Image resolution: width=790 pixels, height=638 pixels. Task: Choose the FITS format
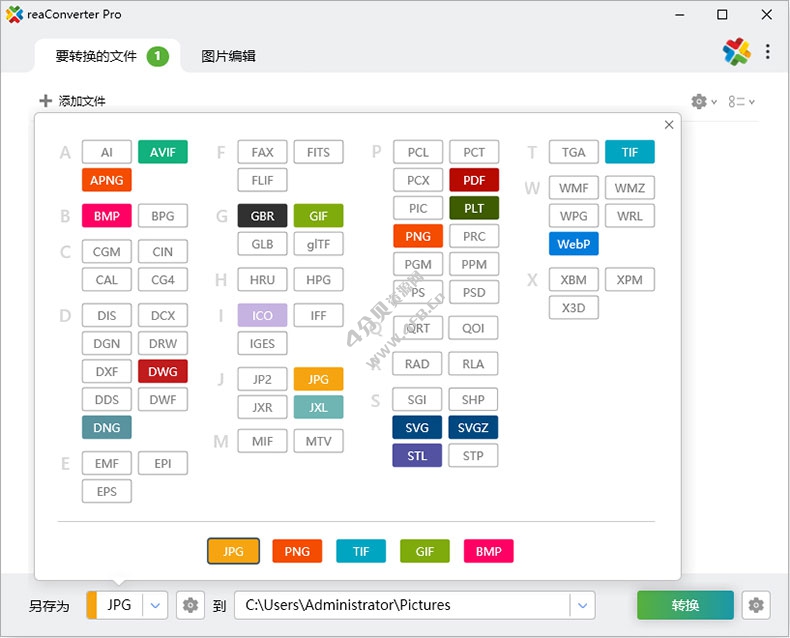point(318,152)
